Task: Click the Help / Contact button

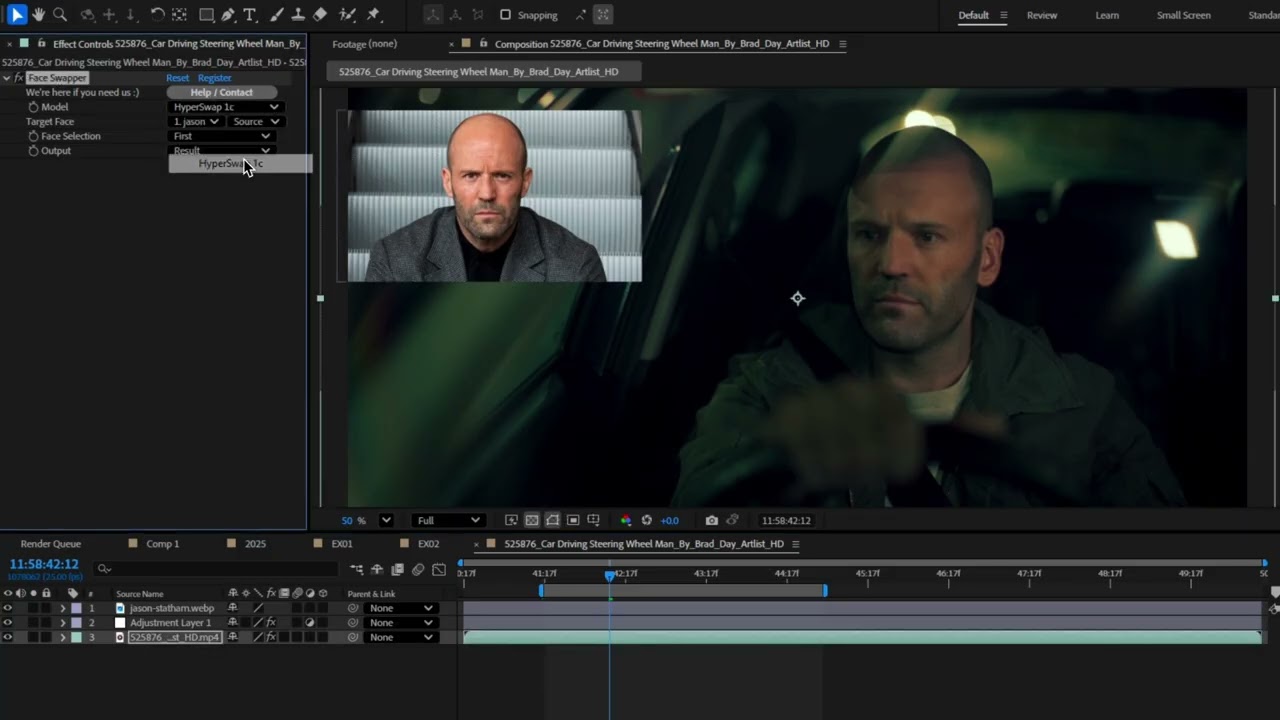Action: (x=222, y=92)
